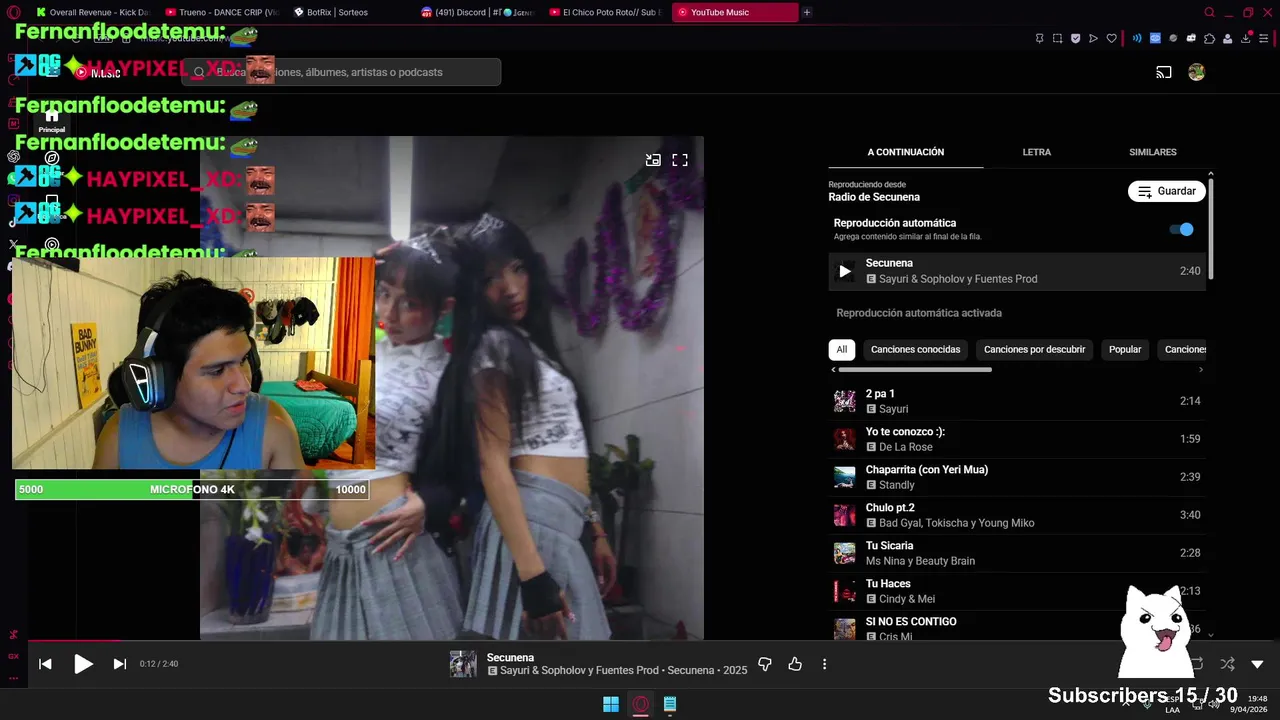Screen dimensions: 1280x720
Task: Play the song SI NO ES CONTIGO
Action: [1017, 627]
